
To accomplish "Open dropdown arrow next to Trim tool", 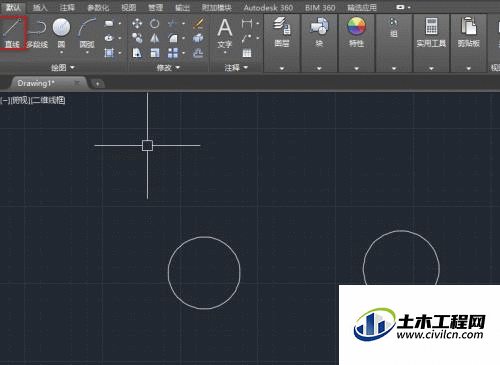I will [x=183, y=23].
